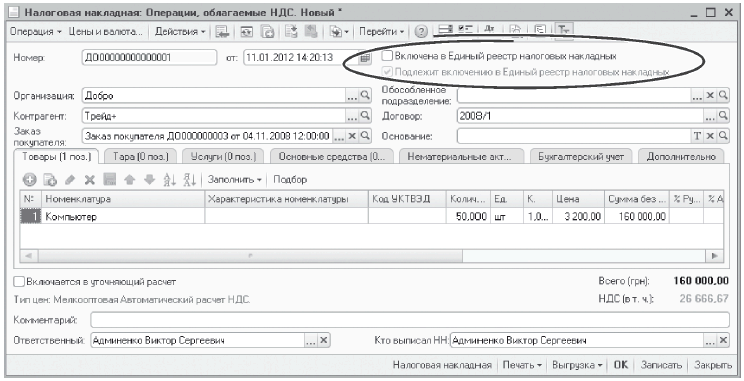Open the Печать dropdown at the bottom
Screen dimensions: 744x381
pyautogui.click(x=522, y=365)
